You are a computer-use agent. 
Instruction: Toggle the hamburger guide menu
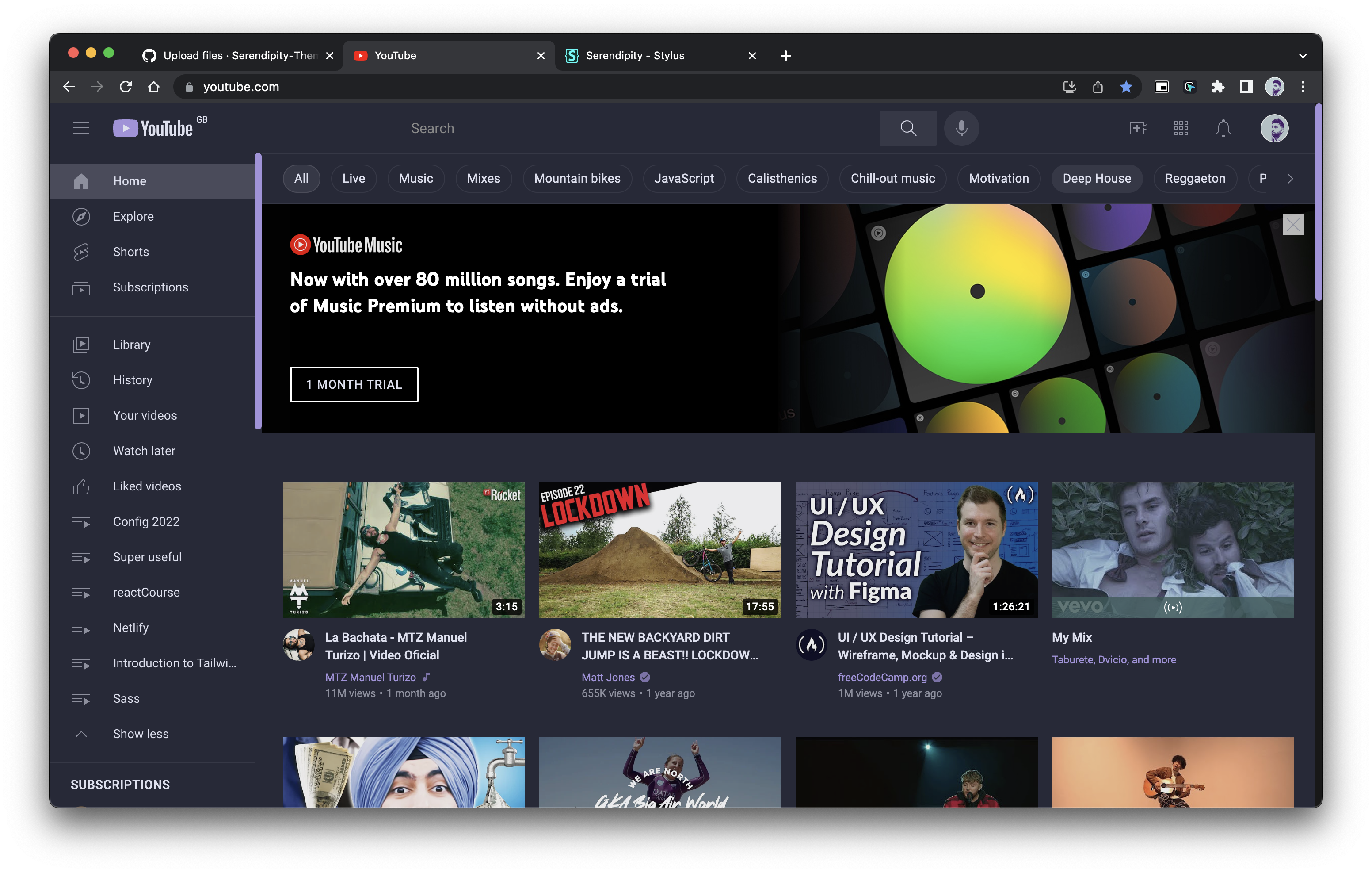(x=81, y=128)
